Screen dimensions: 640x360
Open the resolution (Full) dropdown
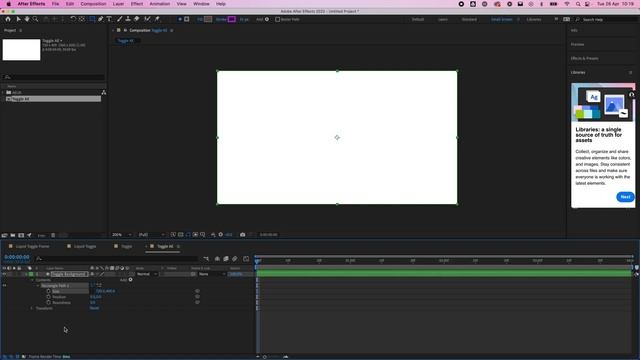tap(151, 235)
